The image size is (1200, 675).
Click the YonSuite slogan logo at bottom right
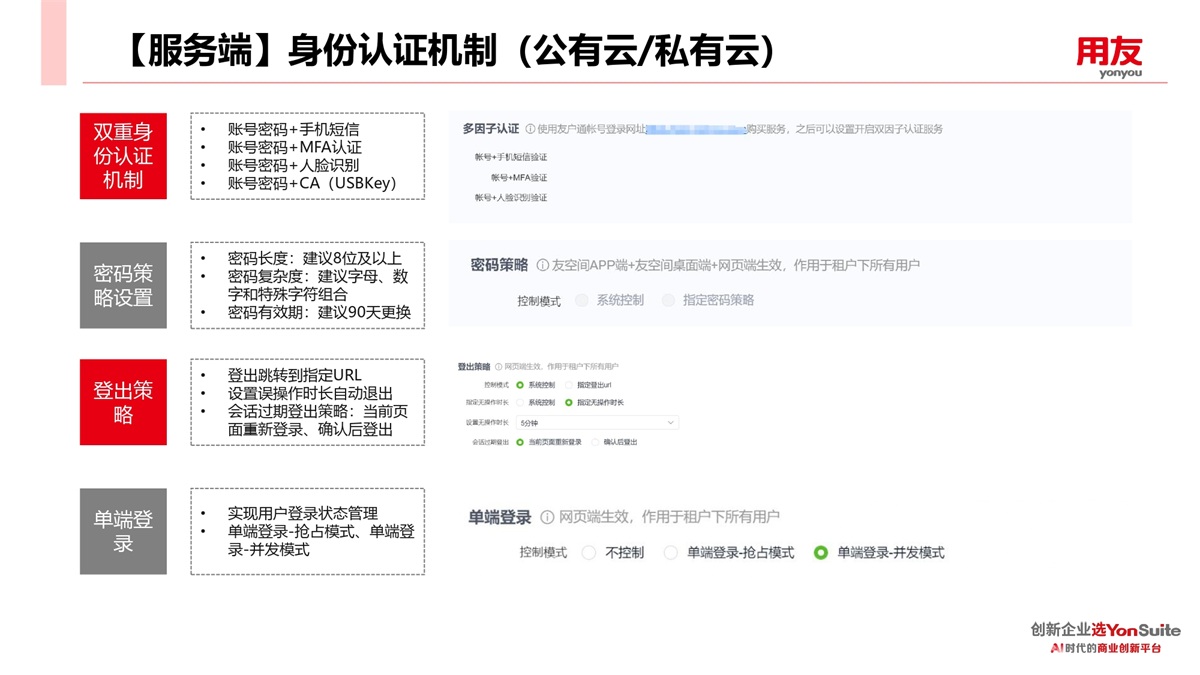coord(1105,638)
